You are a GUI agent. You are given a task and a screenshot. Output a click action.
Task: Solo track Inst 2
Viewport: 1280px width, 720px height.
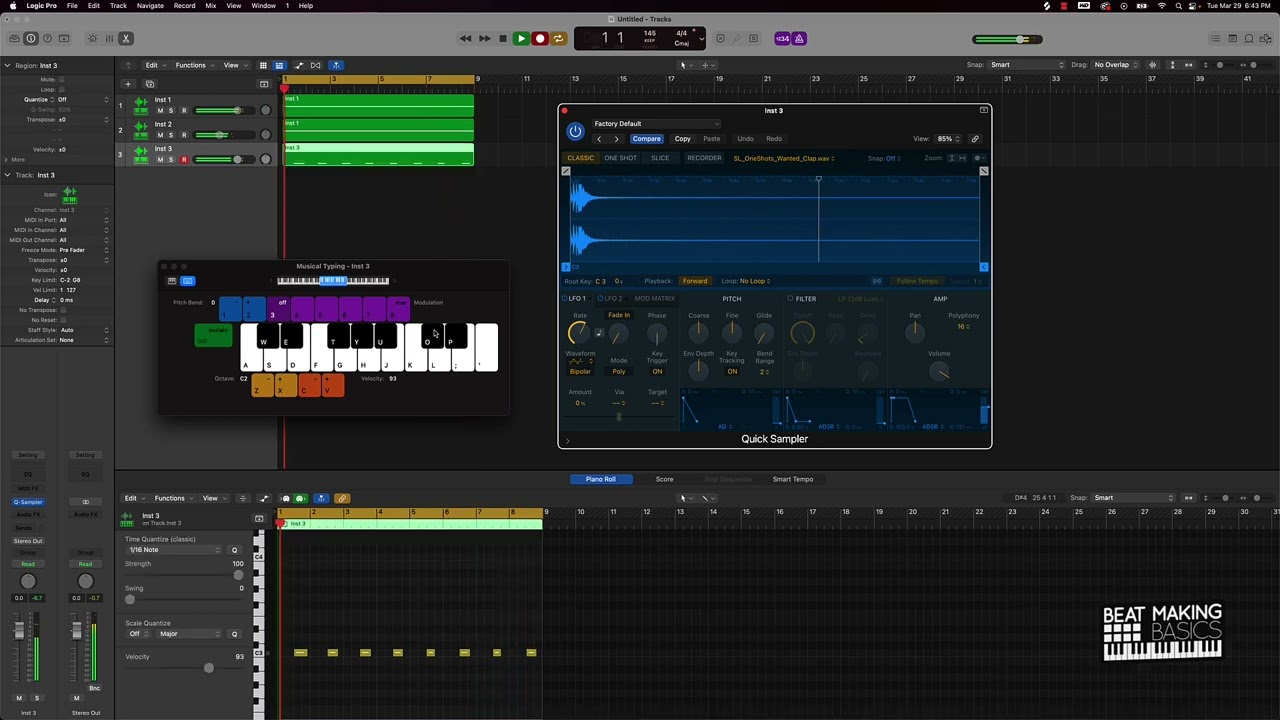point(171,135)
